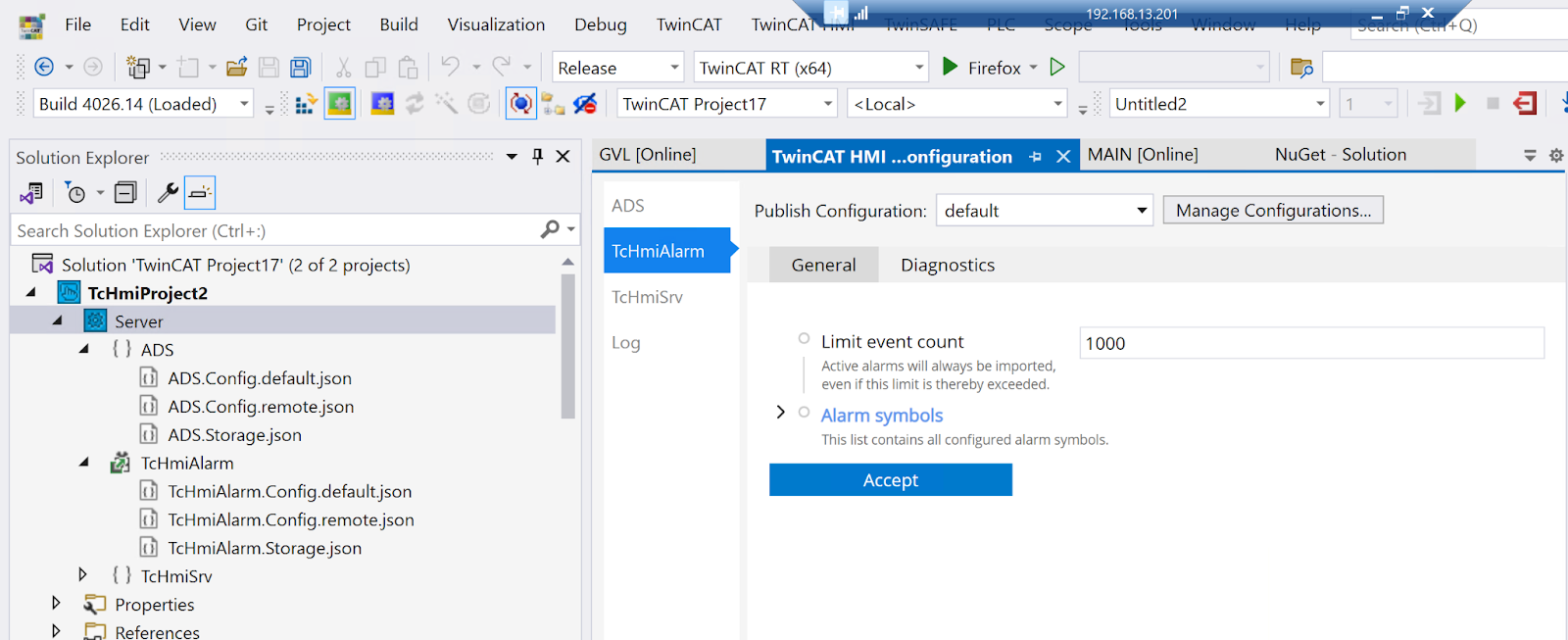Click the PLC Start green play icon
This screenshot has width=1568, height=640.
pyautogui.click(x=1460, y=103)
